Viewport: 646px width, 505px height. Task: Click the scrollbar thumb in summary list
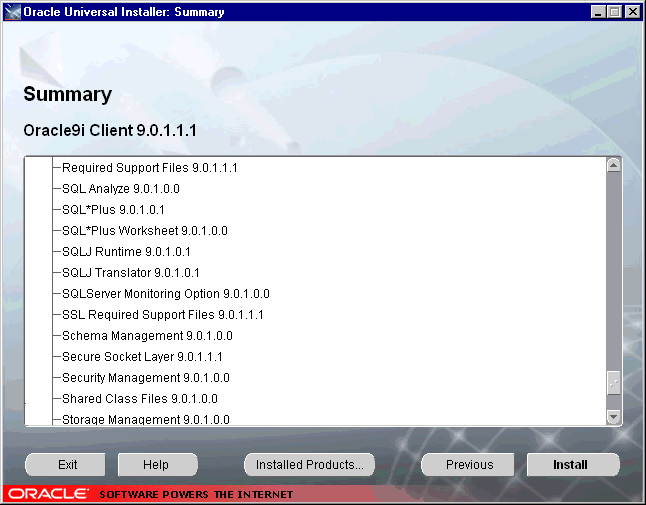point(613,383)
